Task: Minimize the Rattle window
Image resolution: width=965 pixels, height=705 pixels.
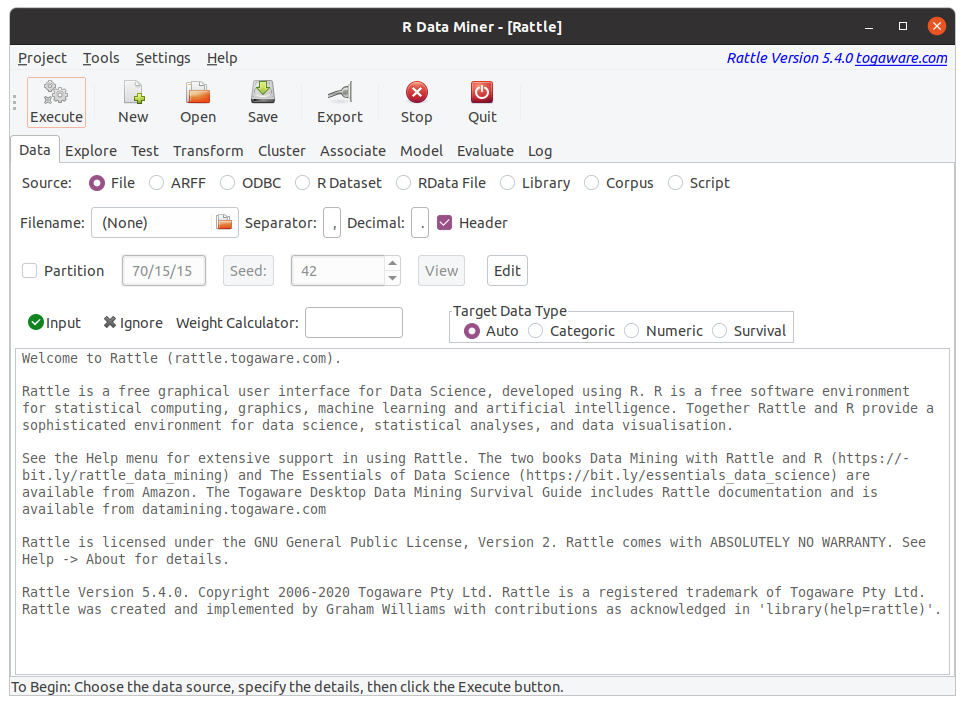Action: coord(869,26)
